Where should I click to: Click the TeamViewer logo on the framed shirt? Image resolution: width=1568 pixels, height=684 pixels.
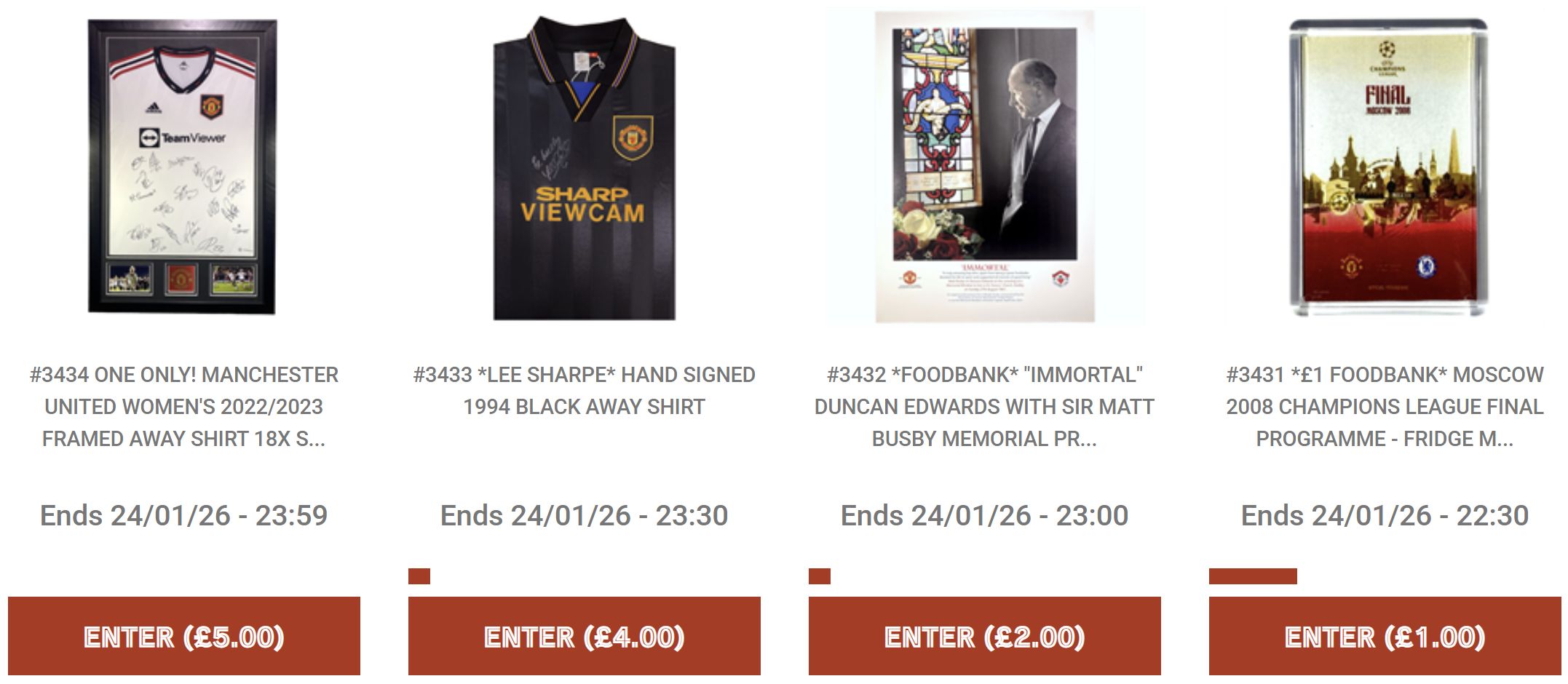[182, 138]
